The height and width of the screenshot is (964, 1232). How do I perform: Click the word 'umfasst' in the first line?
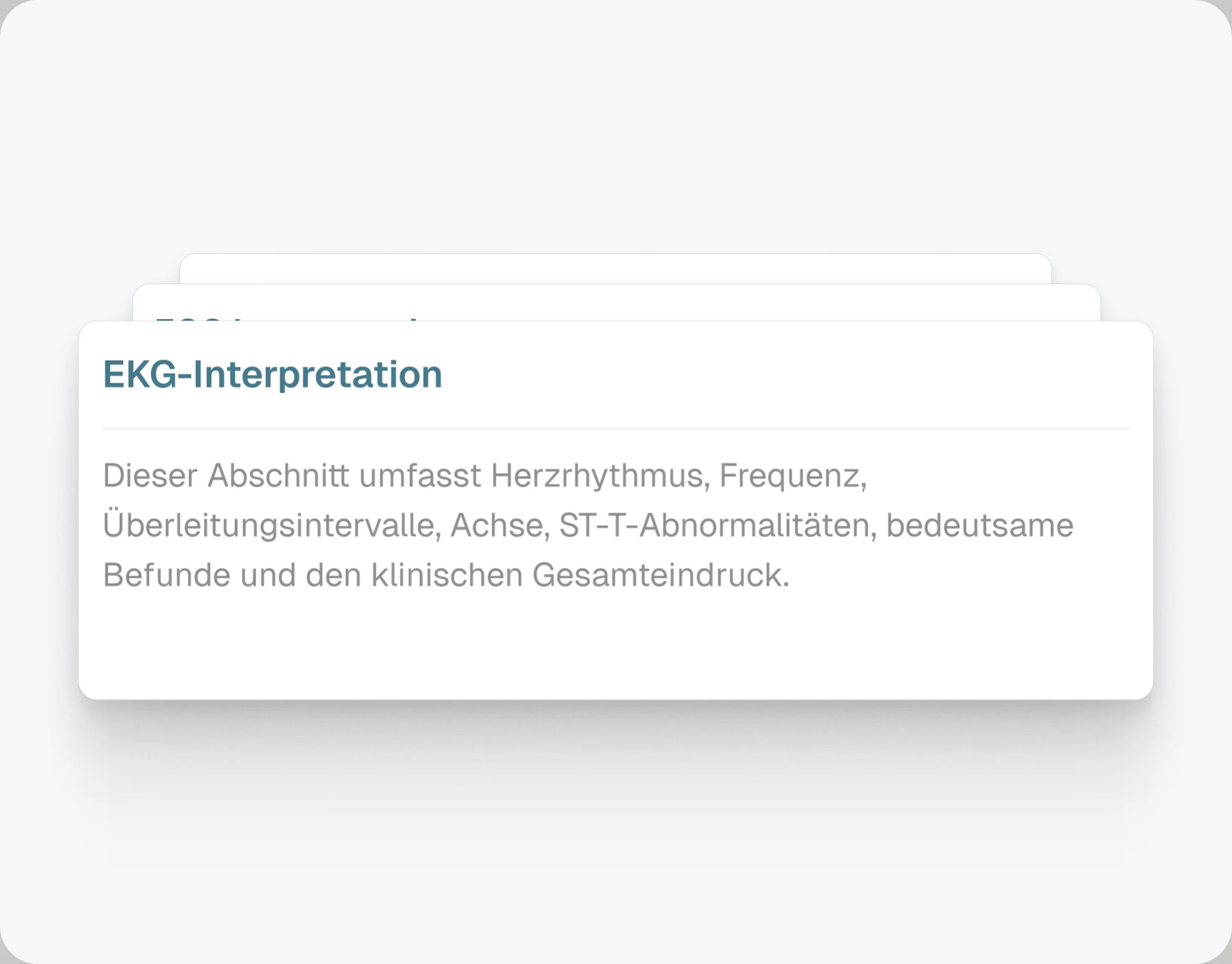tap(420, 476)
